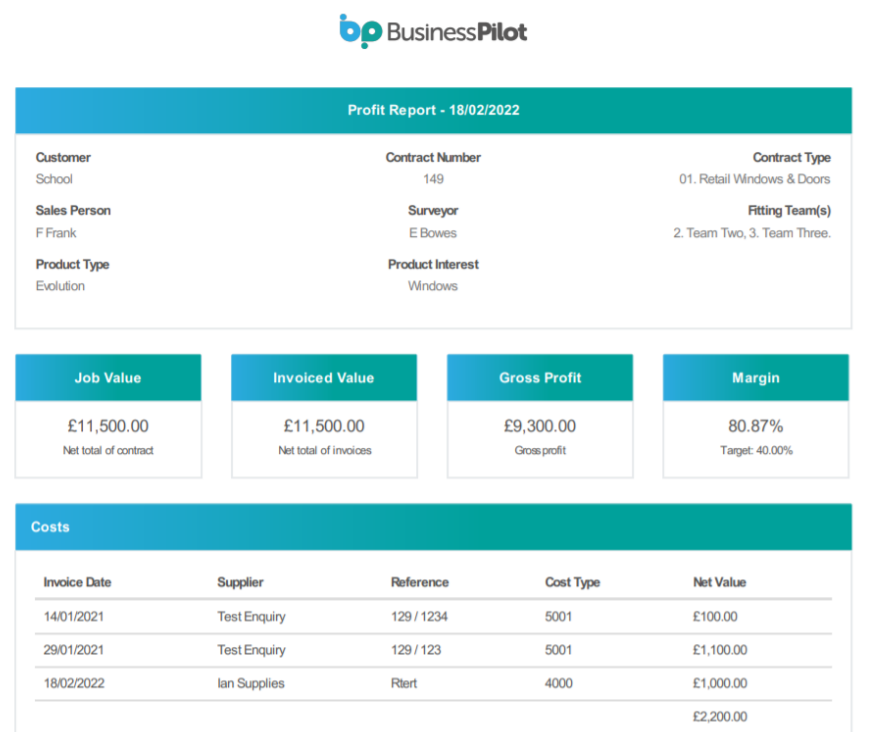Click the Gross Profit card header
The image size is (869, 732).
(540, 378)
